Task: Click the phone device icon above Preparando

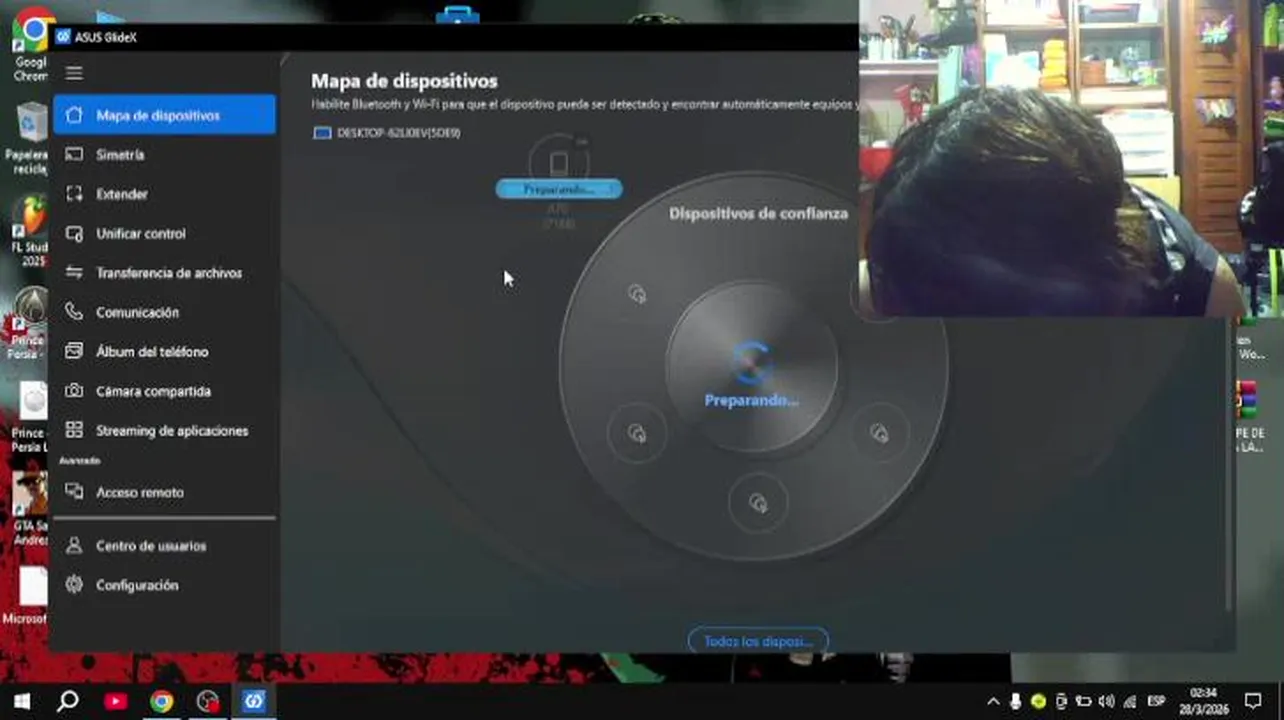Action: tap(559, 161)
